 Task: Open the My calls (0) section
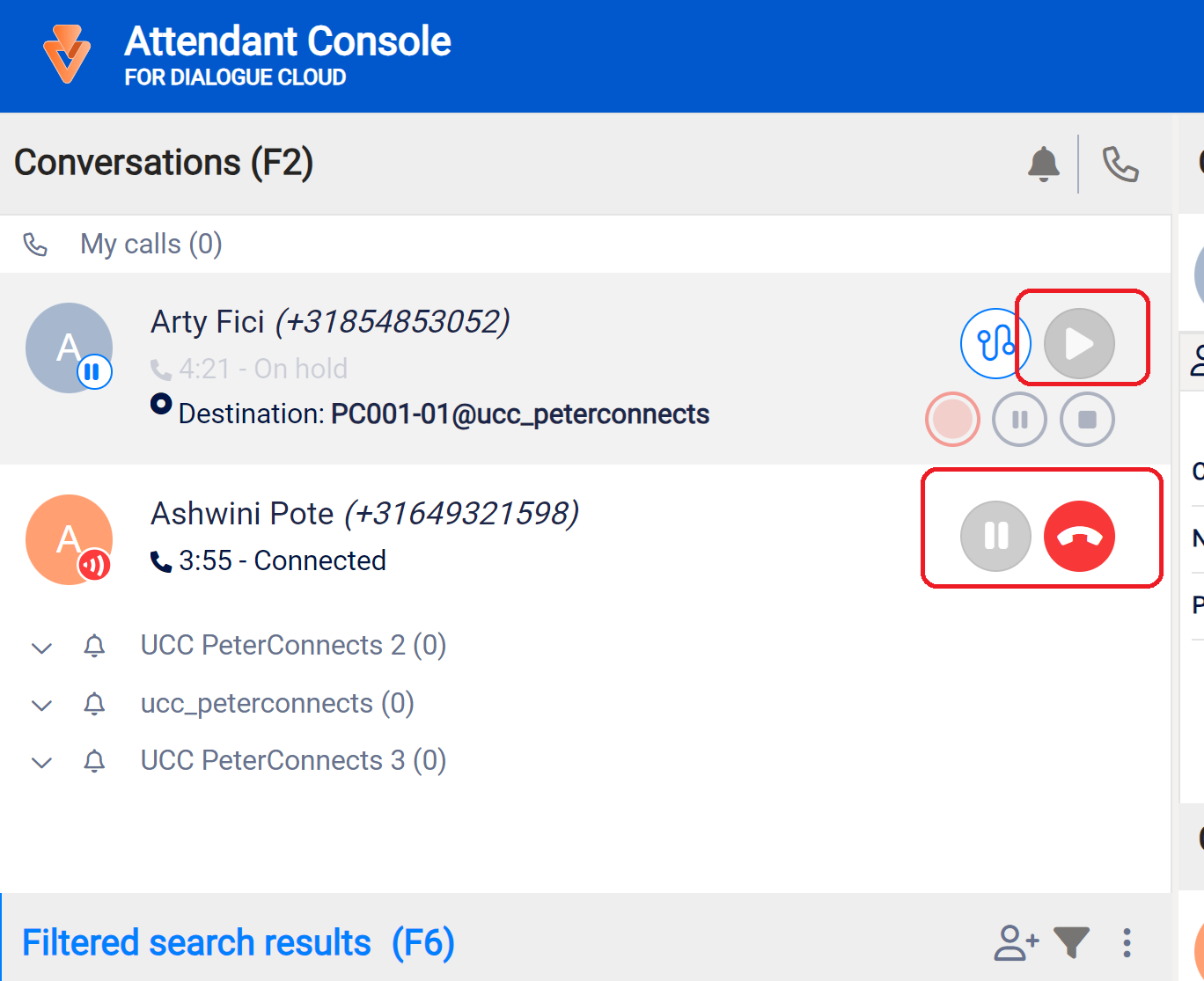point(150,244)
